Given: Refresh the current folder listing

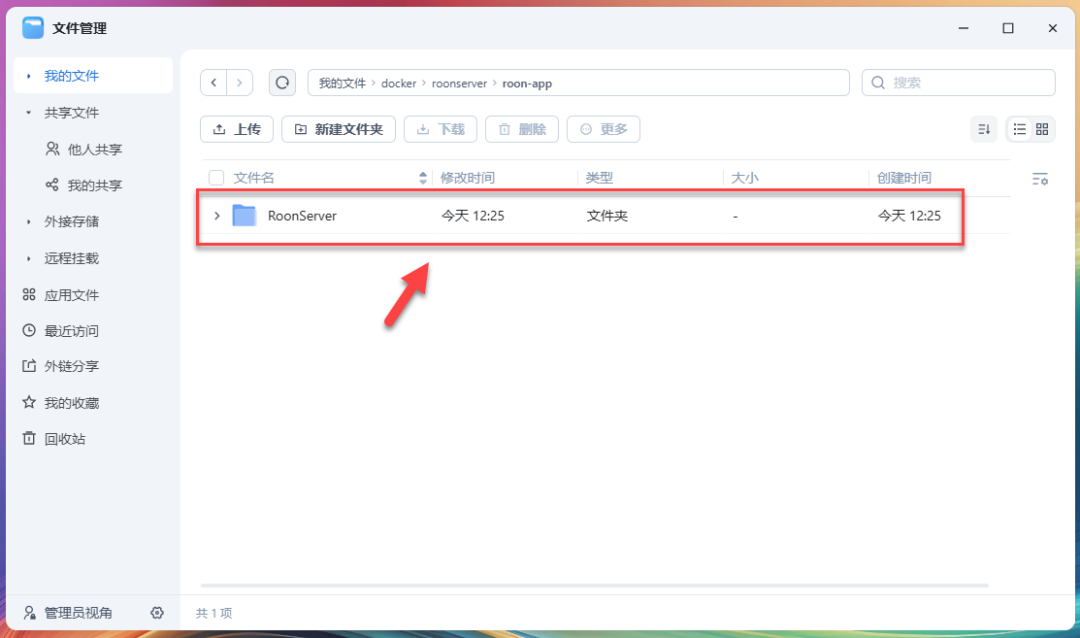Looking at the screenshot, I should pyautogui.click(x=282, y=83).
